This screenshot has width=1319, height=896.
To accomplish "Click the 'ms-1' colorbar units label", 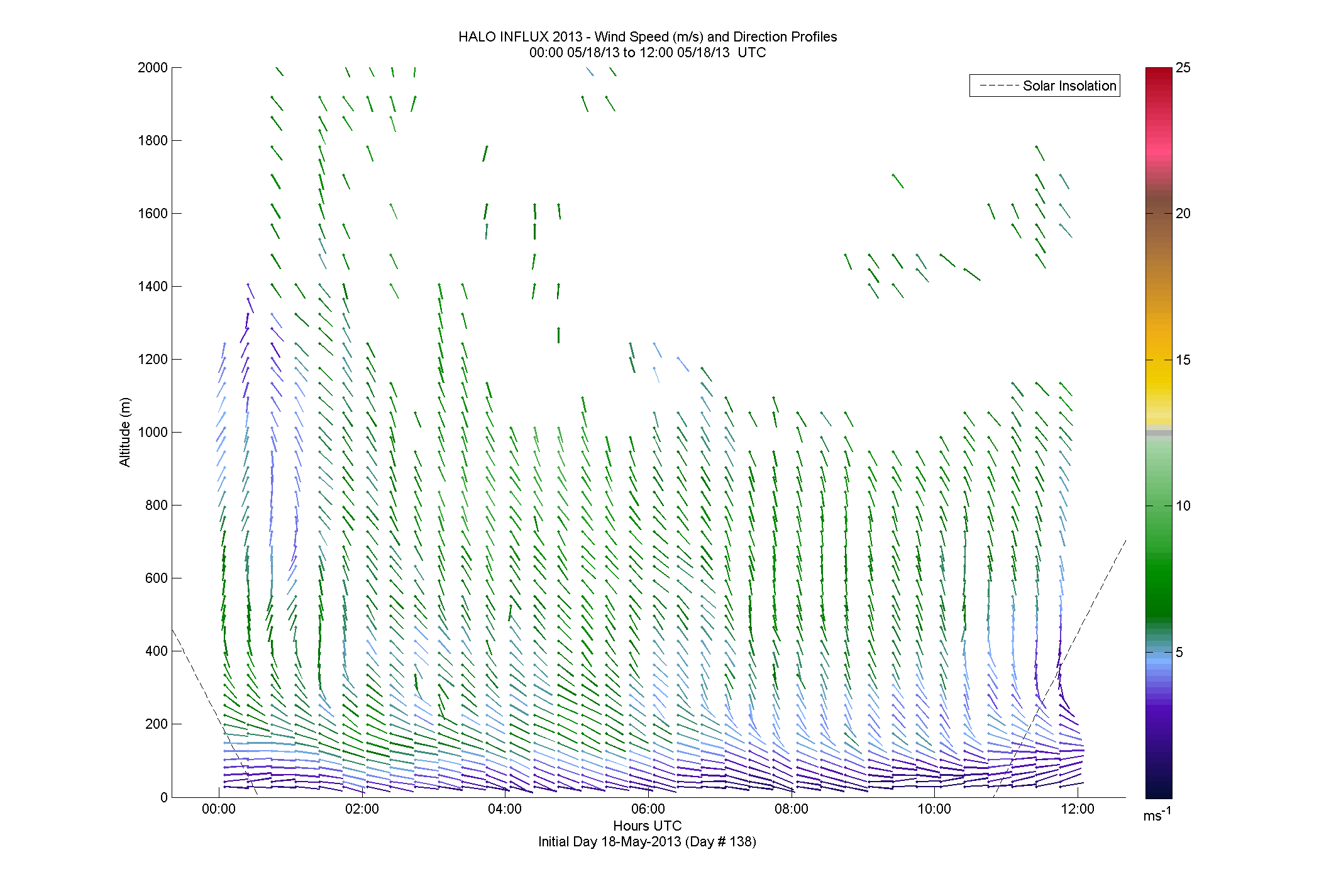I will click(x=1157, y=815).
